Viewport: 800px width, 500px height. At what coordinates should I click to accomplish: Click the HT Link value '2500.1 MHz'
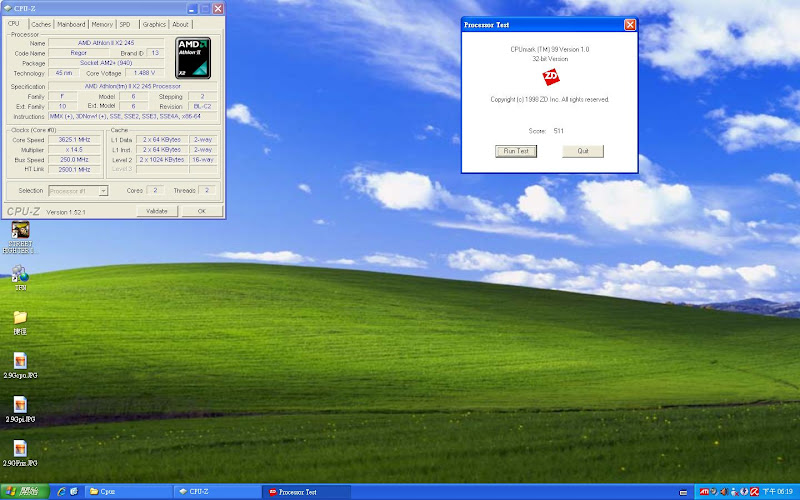[x=74, y=169]
